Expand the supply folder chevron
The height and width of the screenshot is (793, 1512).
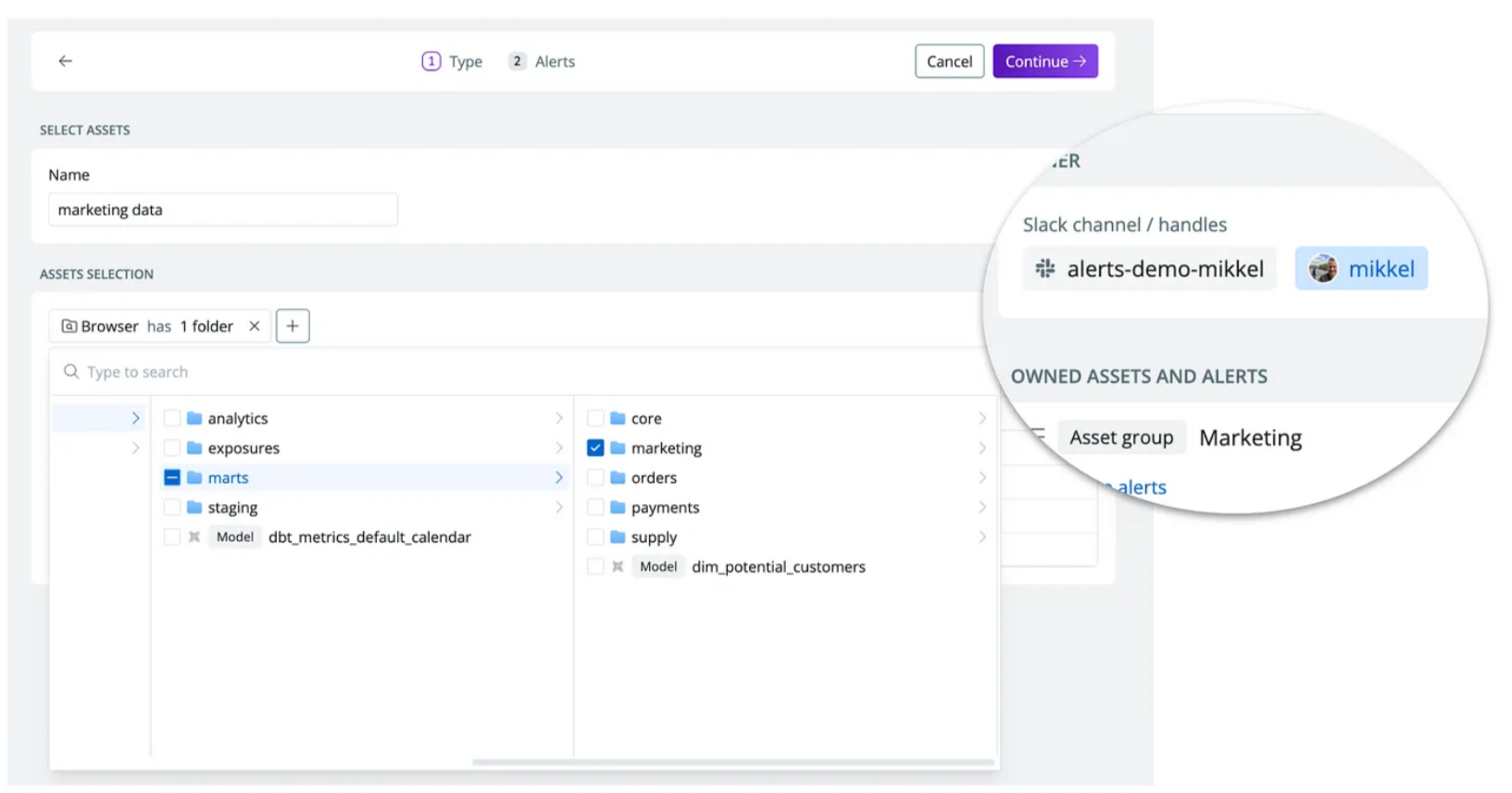(x=981, y=537)
